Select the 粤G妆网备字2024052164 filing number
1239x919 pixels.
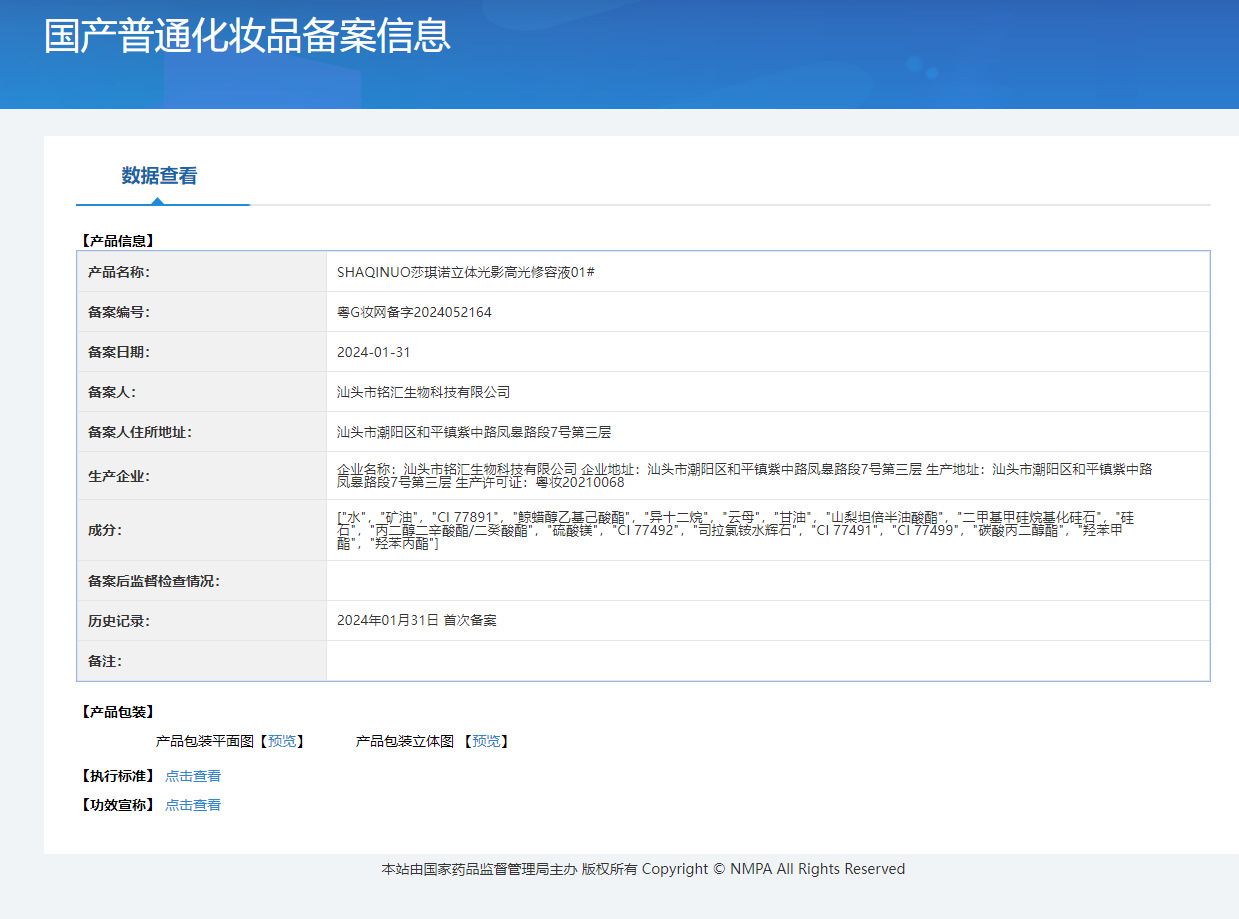coord(414,312)
